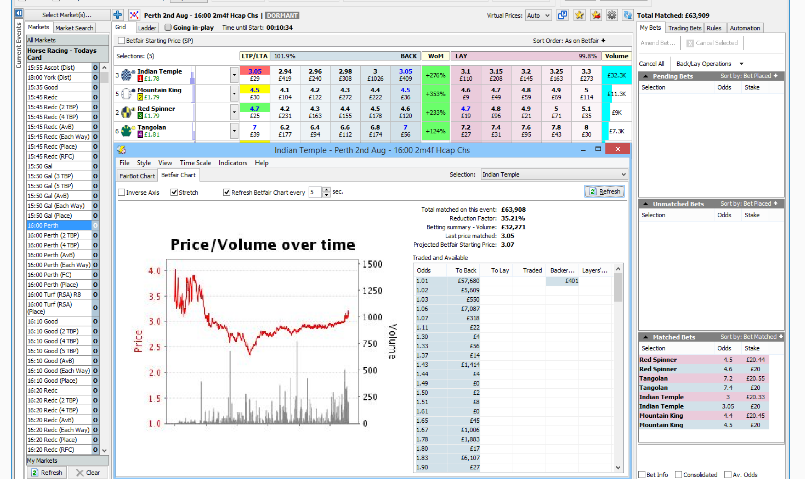Increase chart refresh seconds stepper up arrow
This screenshot has height=479, width=805.
tap(327, 189)
